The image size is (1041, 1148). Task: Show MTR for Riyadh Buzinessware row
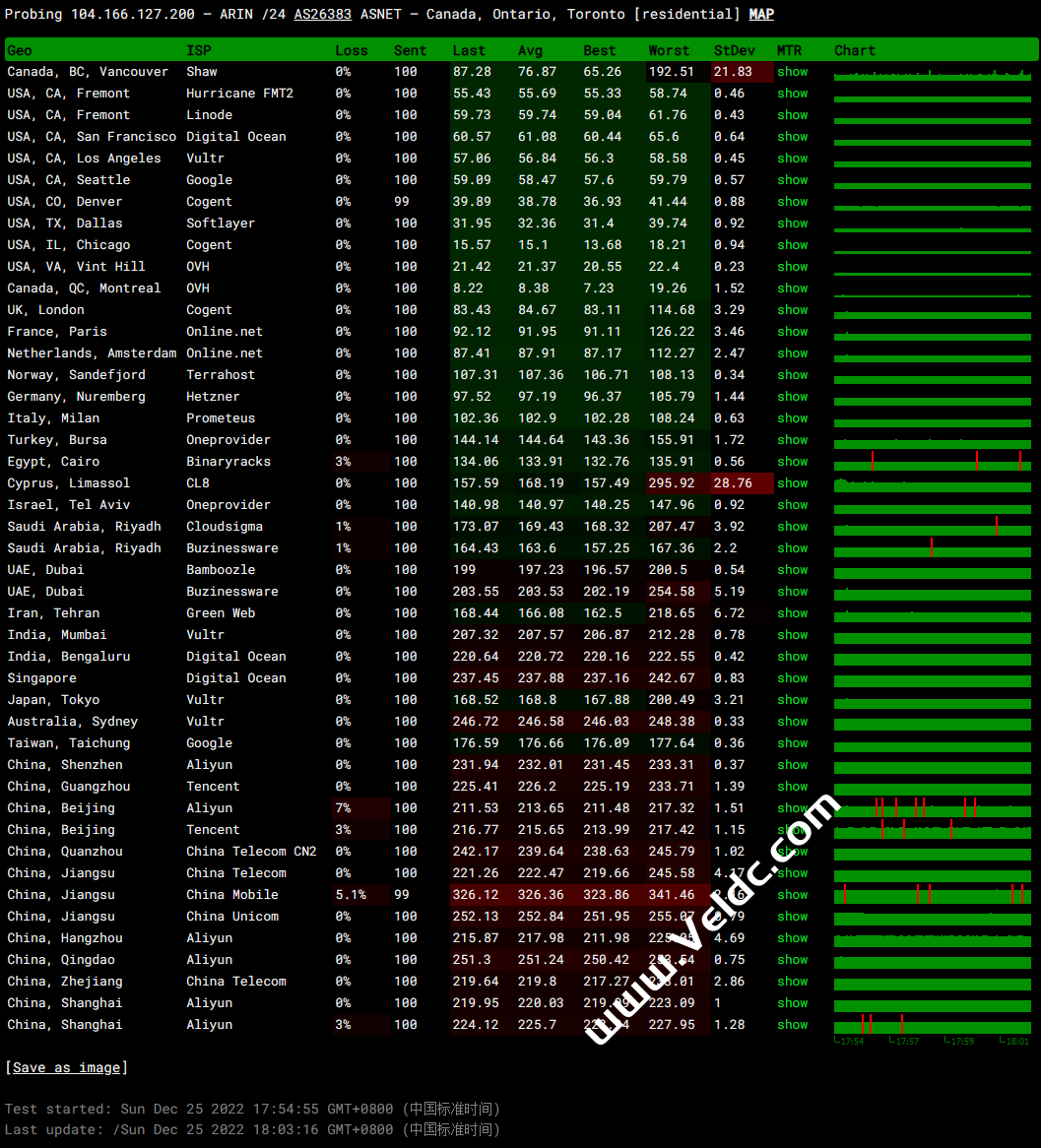coord(792,548)
